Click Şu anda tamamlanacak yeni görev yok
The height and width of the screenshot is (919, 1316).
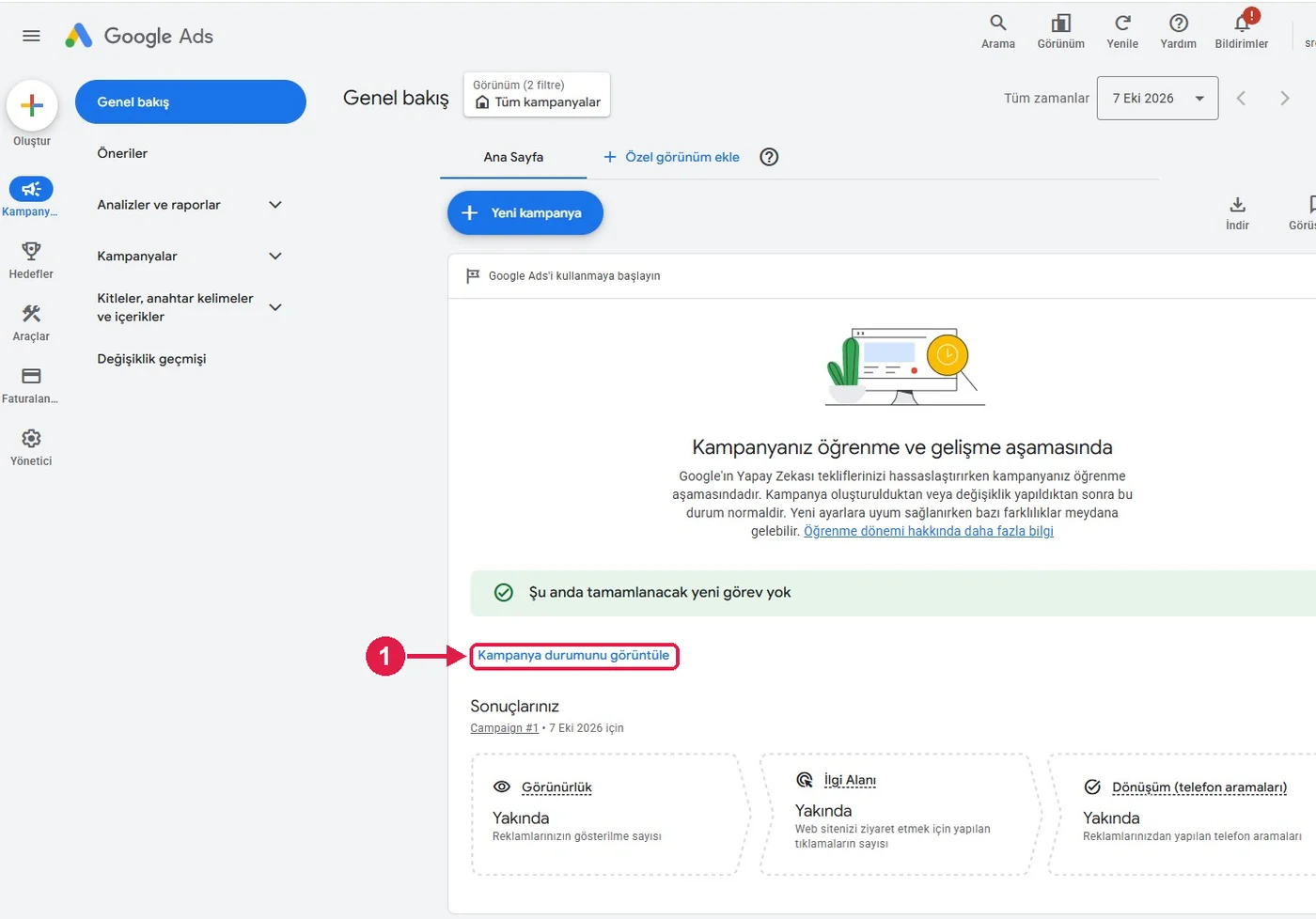pos(660,592)
